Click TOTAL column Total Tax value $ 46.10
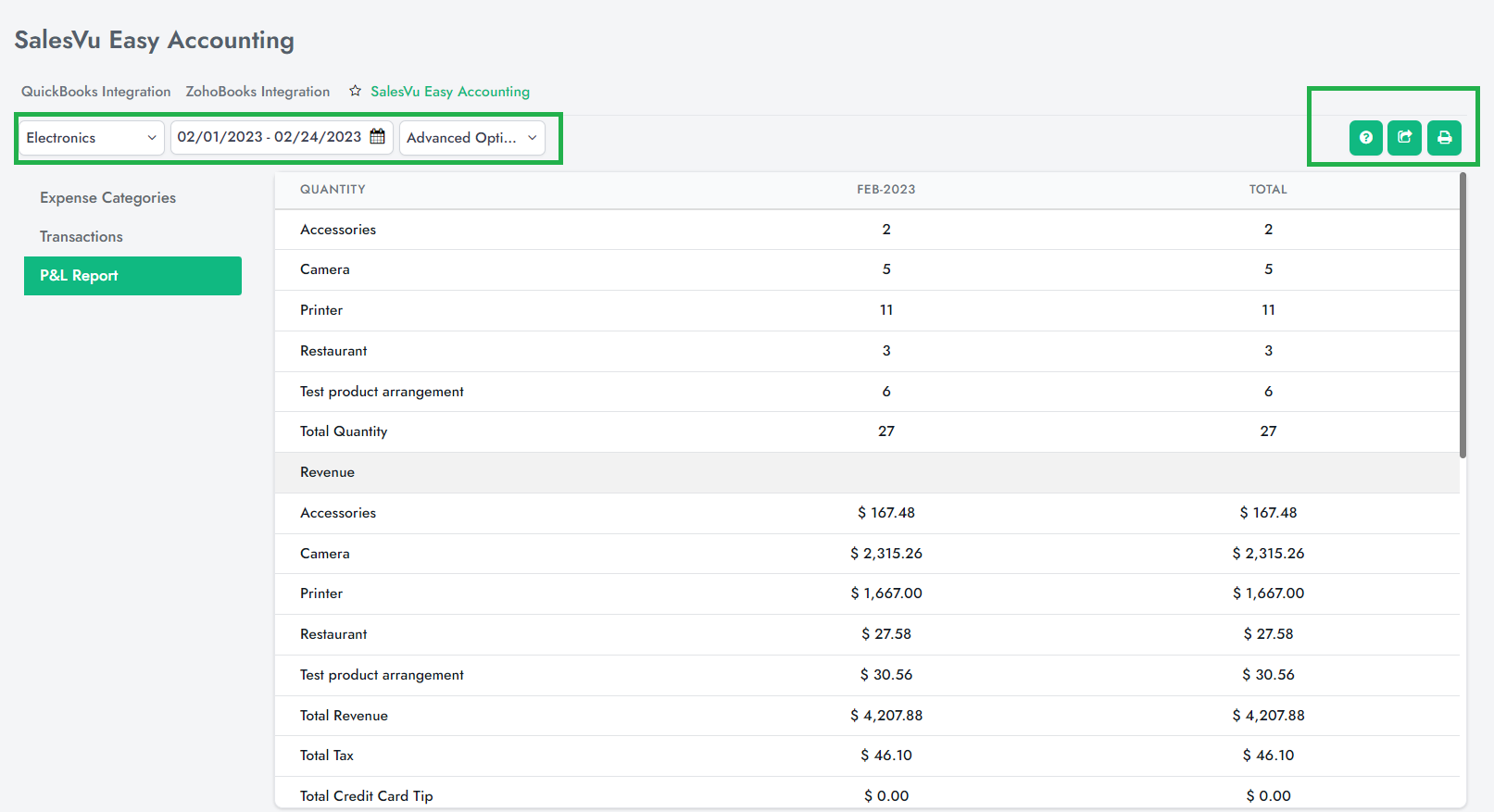This screenshot has height=812, width=1494. coord(1268,756)
